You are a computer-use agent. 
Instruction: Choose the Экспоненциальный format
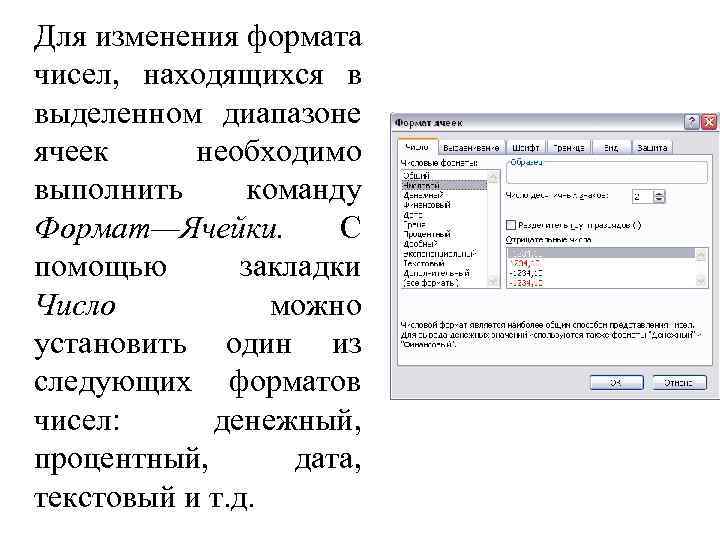pos(444,253)
